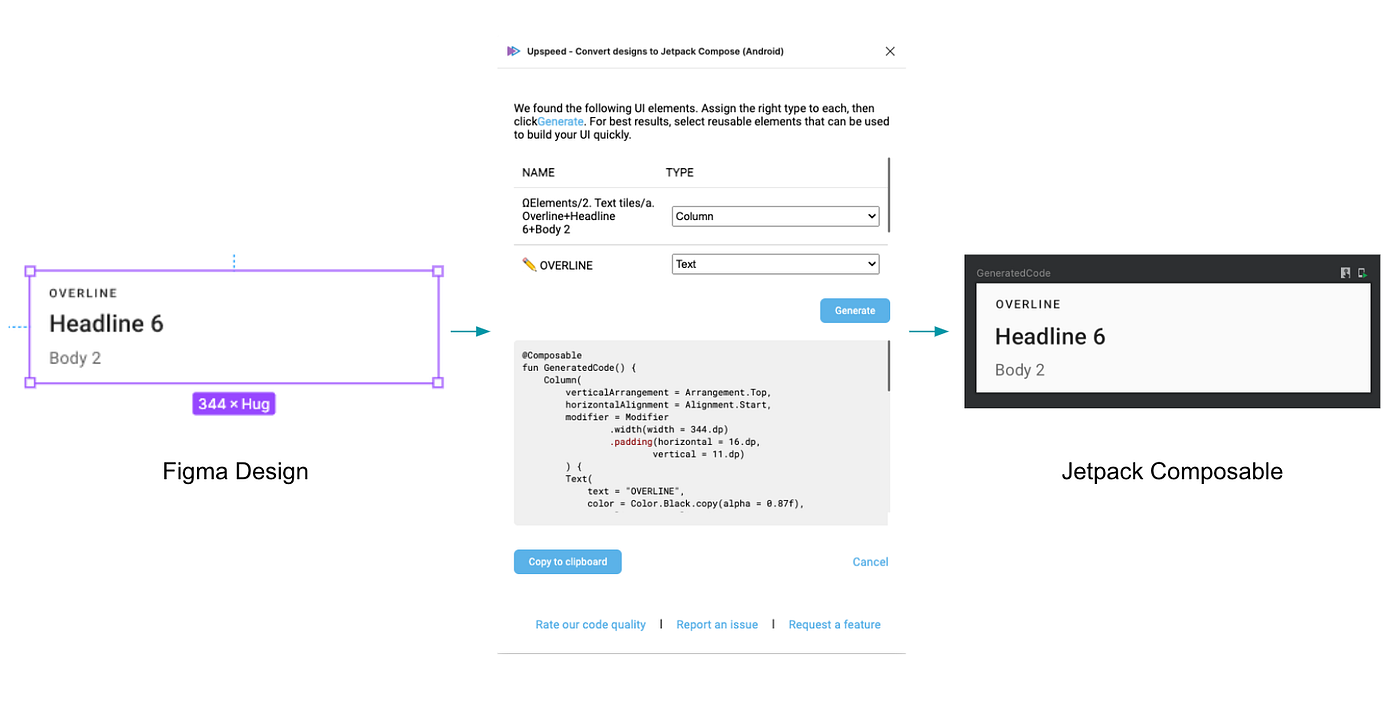
Task: Click the run-on-device phone icon with green arrow
Action: (1362, 272)
